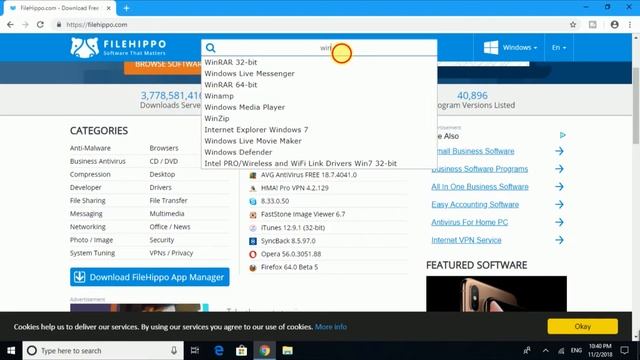The width and height of the screenshot is (640, 360).
Task: Open the Anti-Malware category
Action: coord(90,148)
